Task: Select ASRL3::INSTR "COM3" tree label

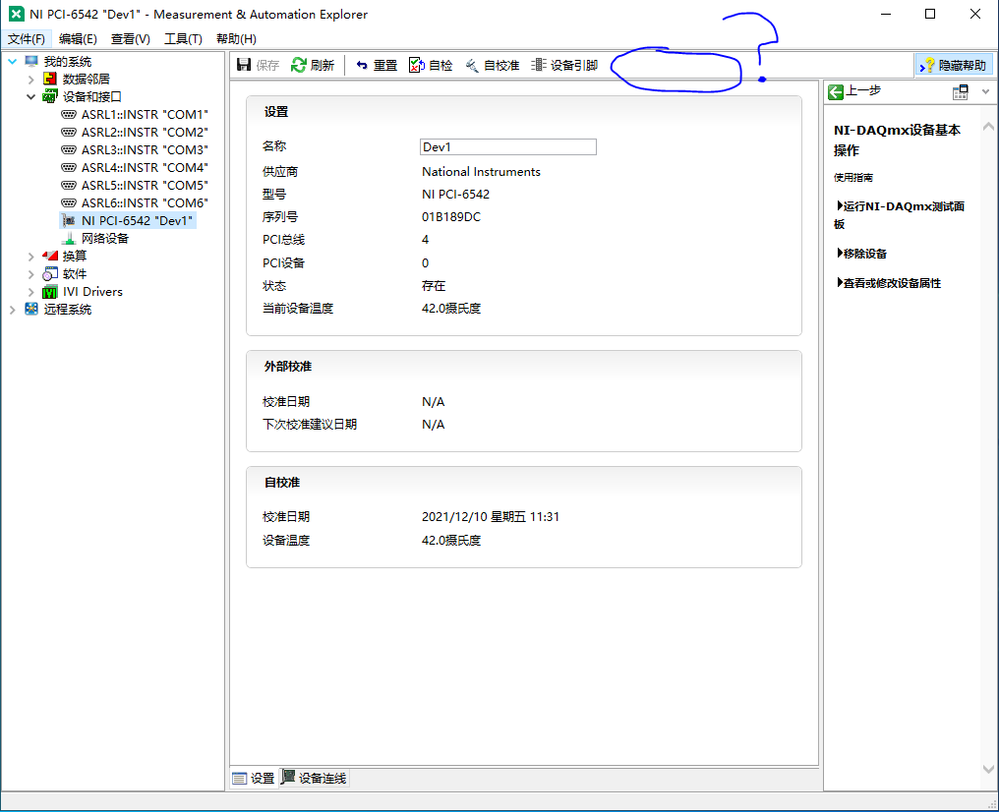Action: coord(145,150)
